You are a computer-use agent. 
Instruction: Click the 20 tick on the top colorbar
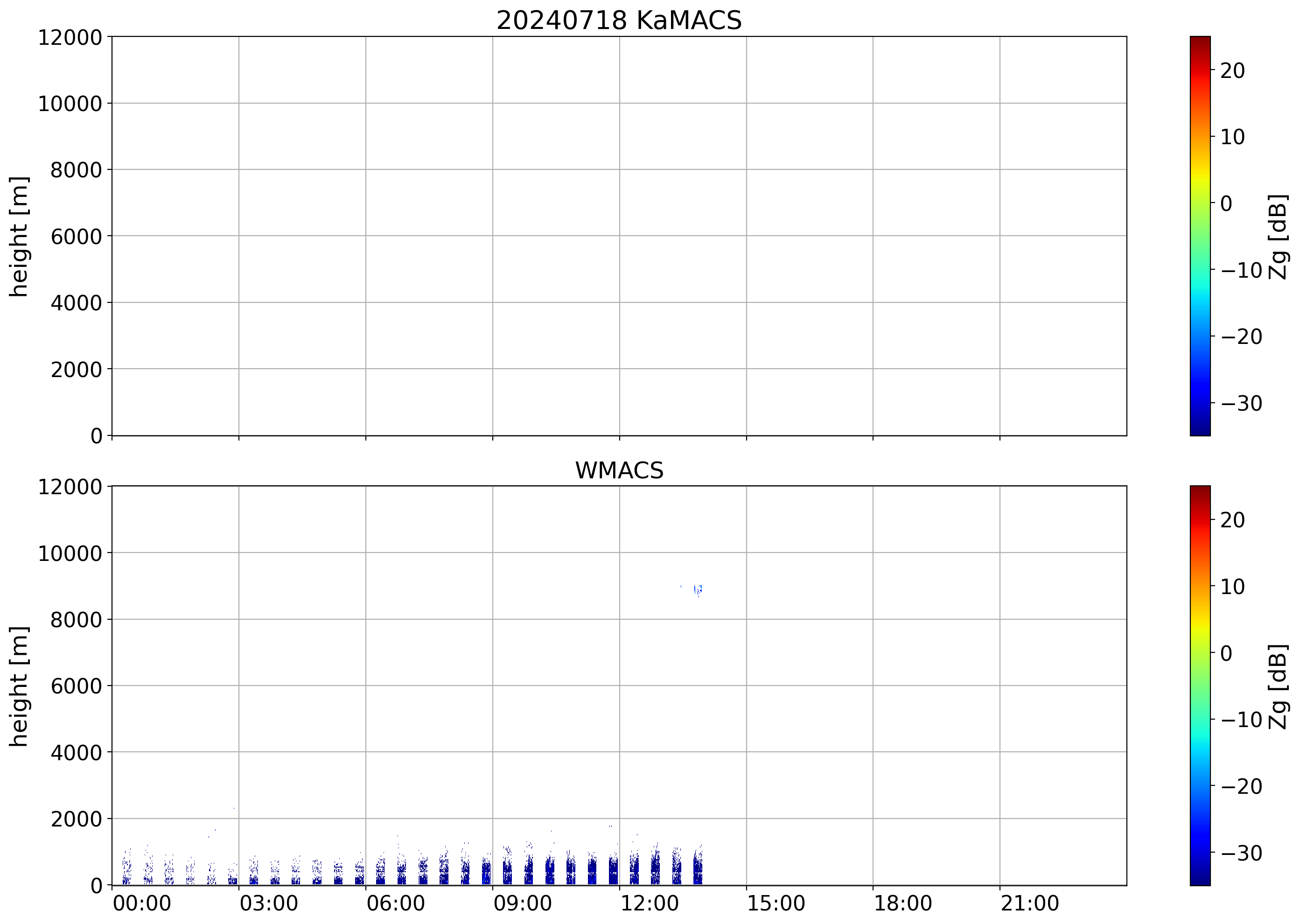(1232, 70)
